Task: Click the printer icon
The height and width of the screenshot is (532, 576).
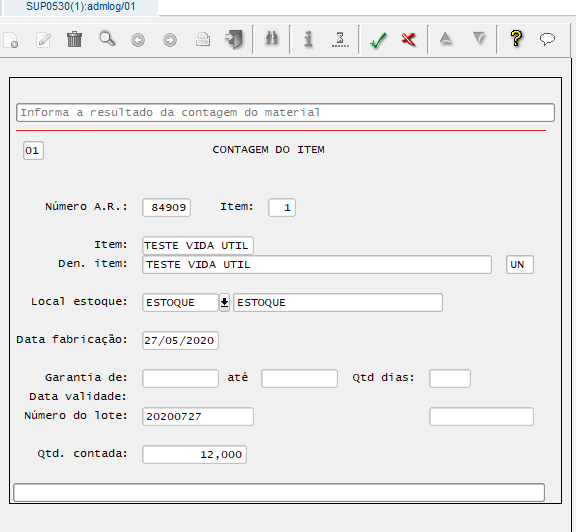Action: [x=202, y=39]
